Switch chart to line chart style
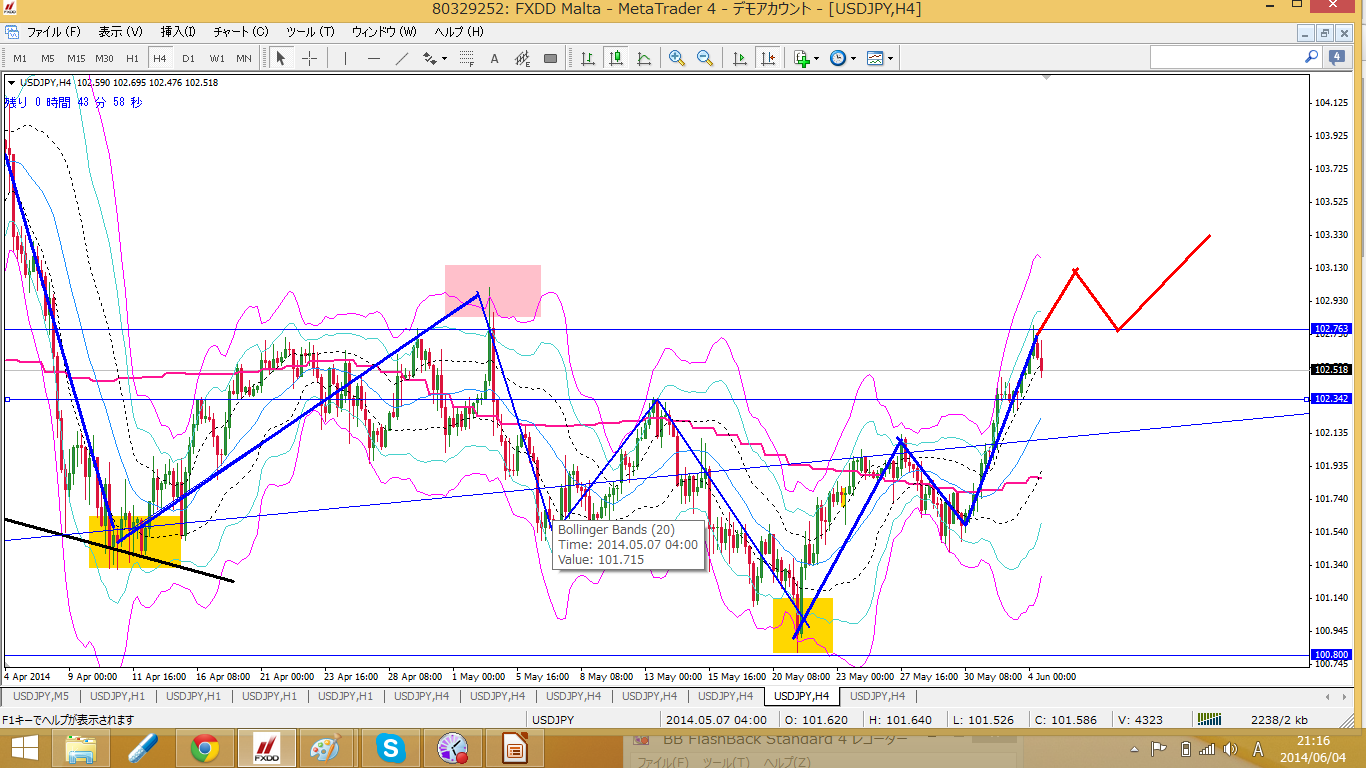Screen dimensions: 1366x768 coord(644,58)
